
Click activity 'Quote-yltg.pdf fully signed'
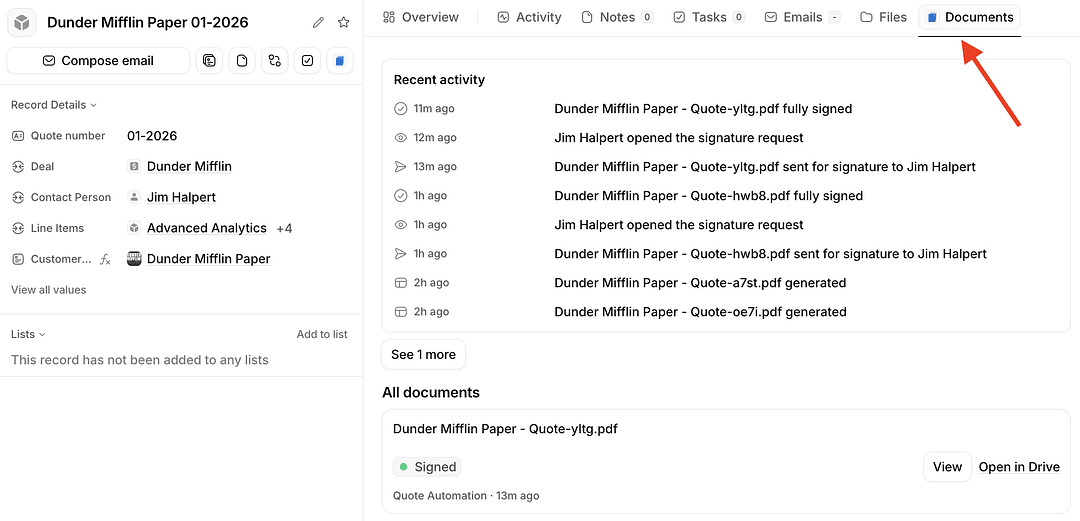click(703, 108)
